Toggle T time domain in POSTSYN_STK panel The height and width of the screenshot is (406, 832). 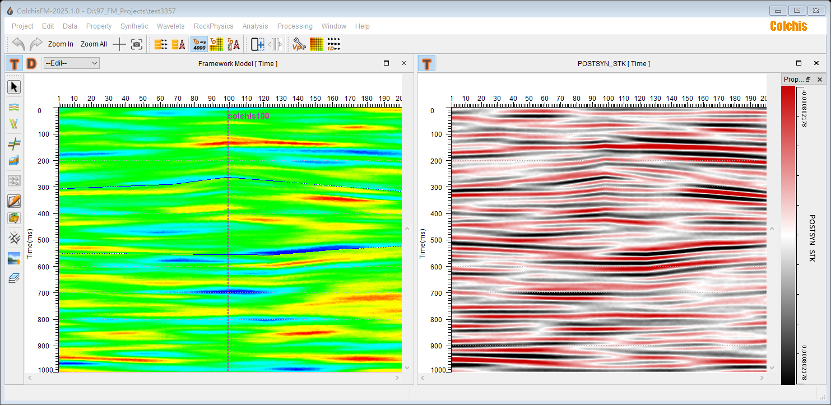(x=427, y=64)
